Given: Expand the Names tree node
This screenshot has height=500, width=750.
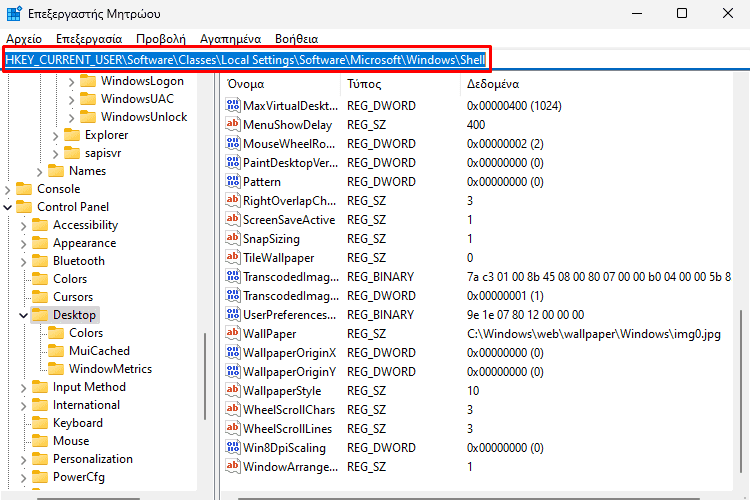Looking at the screenshot, I should tap(40, 172).
